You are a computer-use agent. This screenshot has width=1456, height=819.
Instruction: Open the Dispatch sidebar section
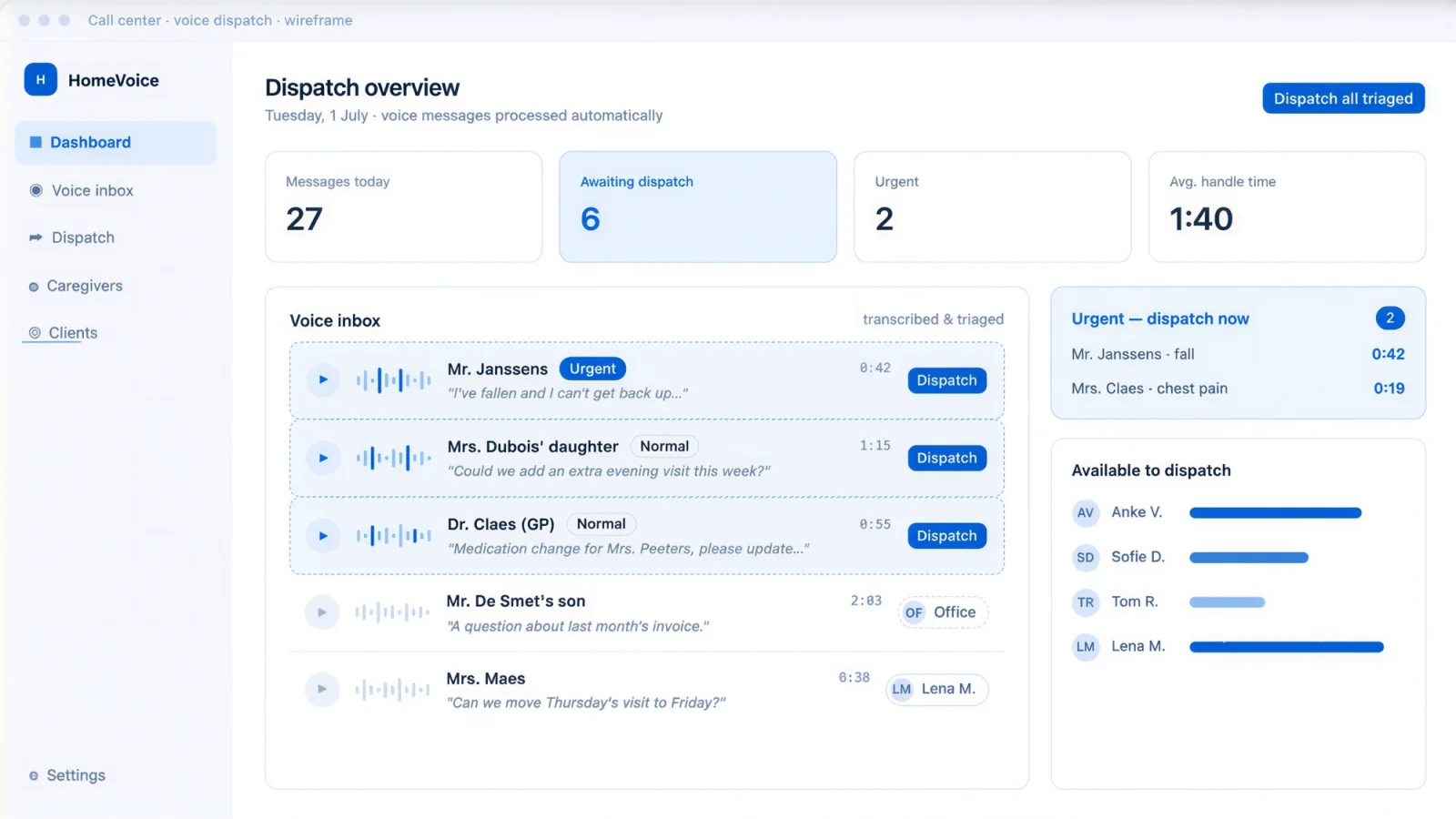pyautogui.click(x=83, y=238)
